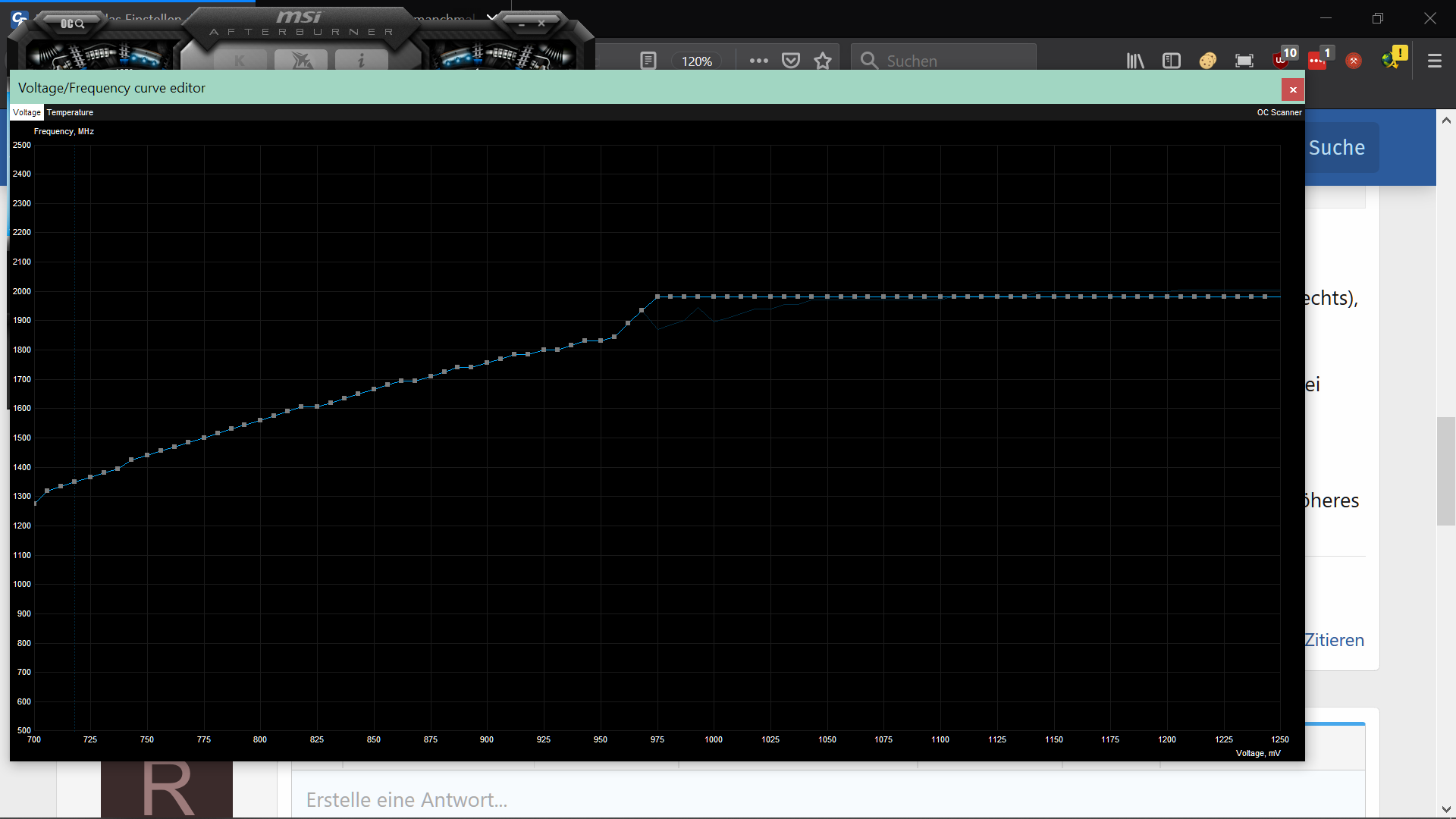Open the Firefox hamburger menu
This screenshot has width=1456, height=819.
[x=1435, y=61]
